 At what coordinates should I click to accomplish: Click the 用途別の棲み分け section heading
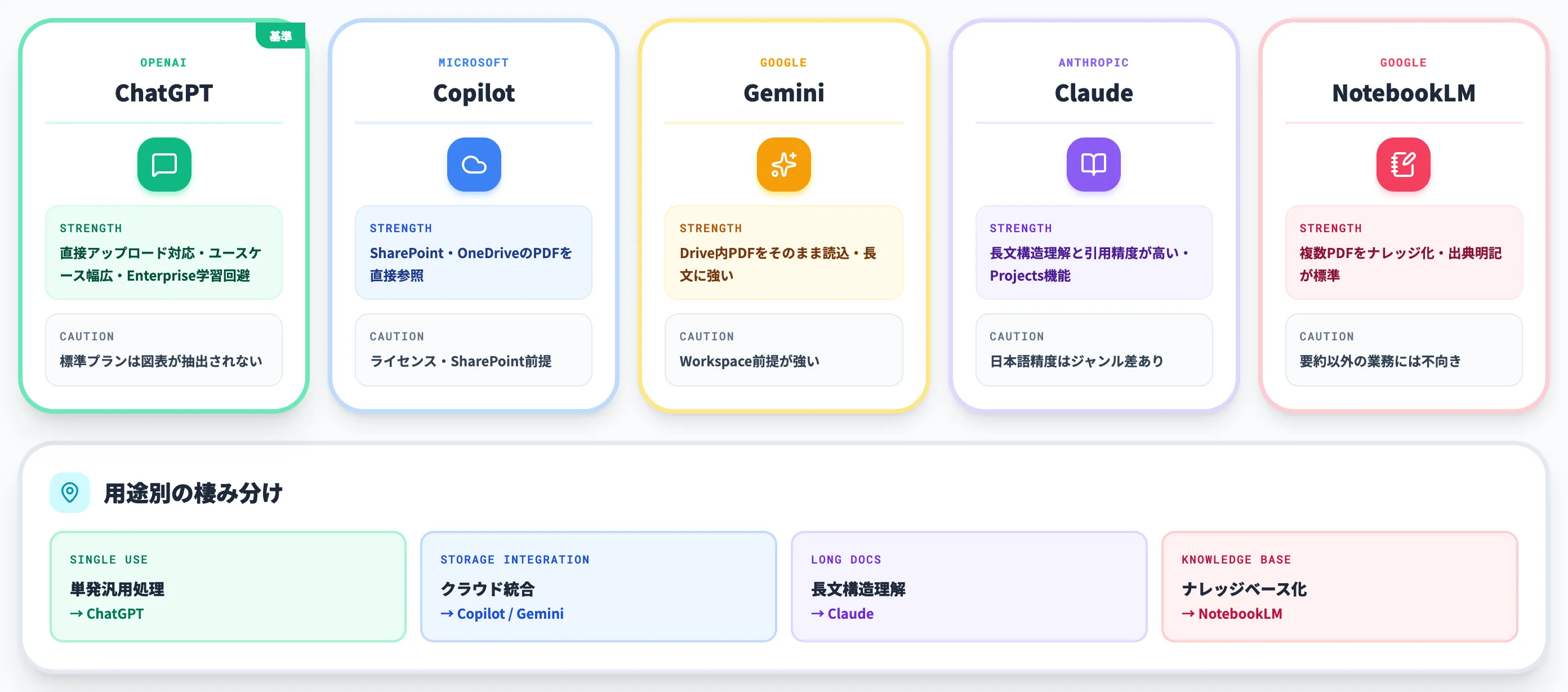193,493
